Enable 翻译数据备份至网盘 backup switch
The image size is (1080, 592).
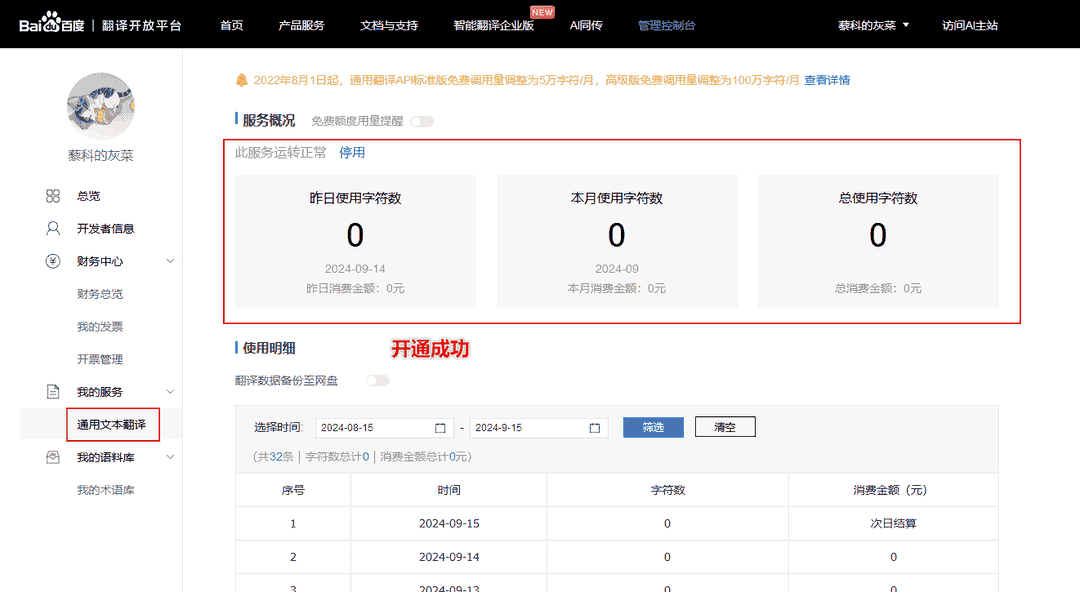[378, 380]
